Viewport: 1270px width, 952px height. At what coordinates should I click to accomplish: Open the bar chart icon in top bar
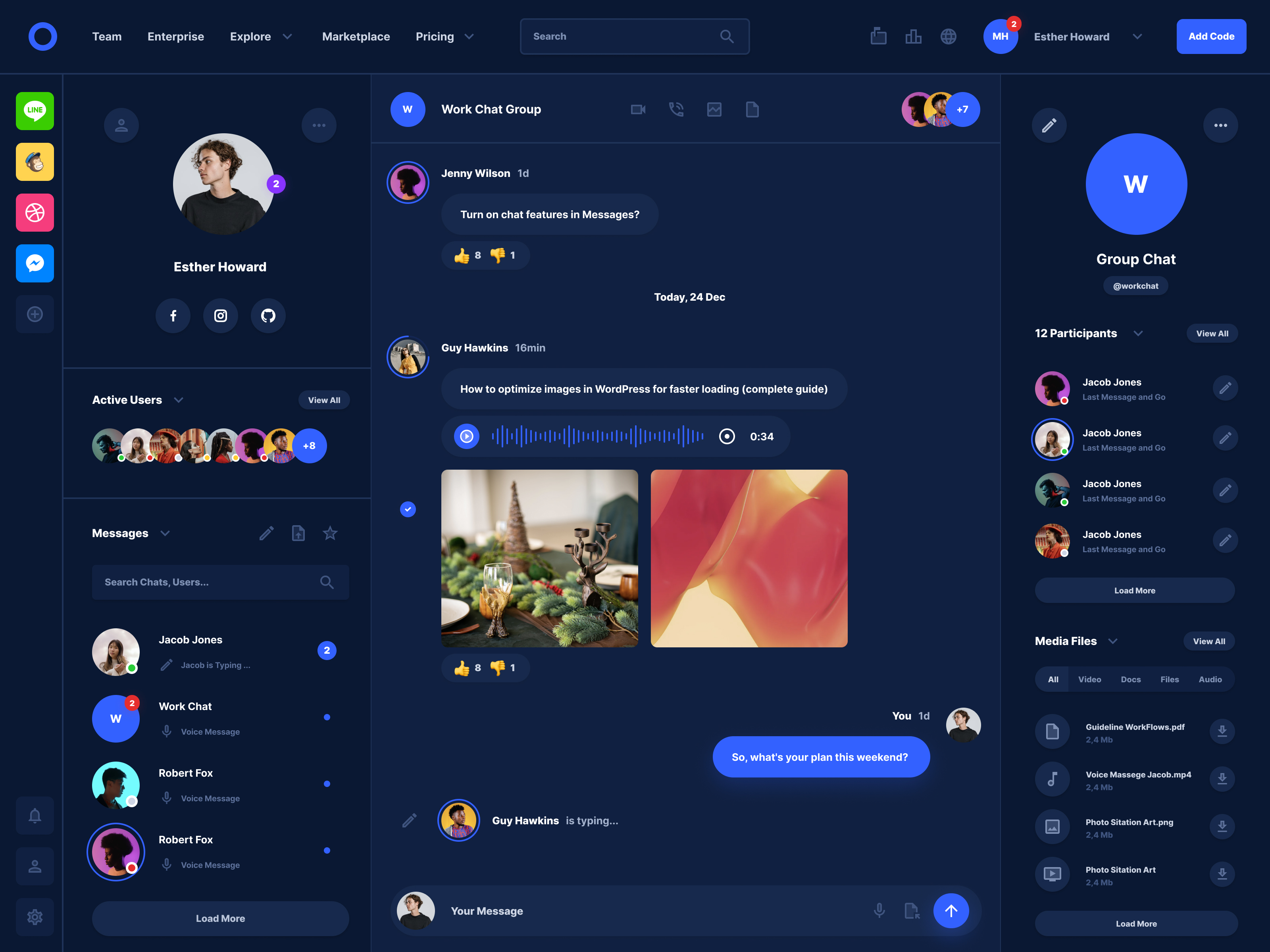pos(914,36)
